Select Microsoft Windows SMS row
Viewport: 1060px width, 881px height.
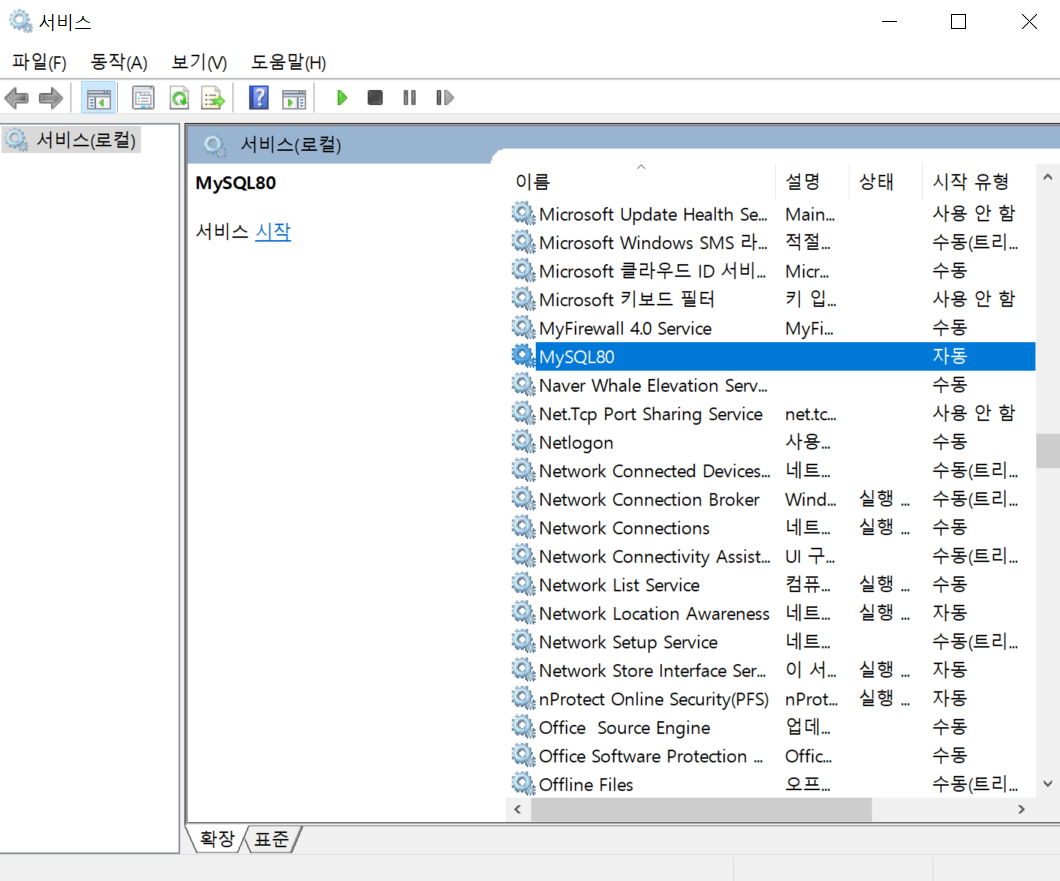[772, 243]
